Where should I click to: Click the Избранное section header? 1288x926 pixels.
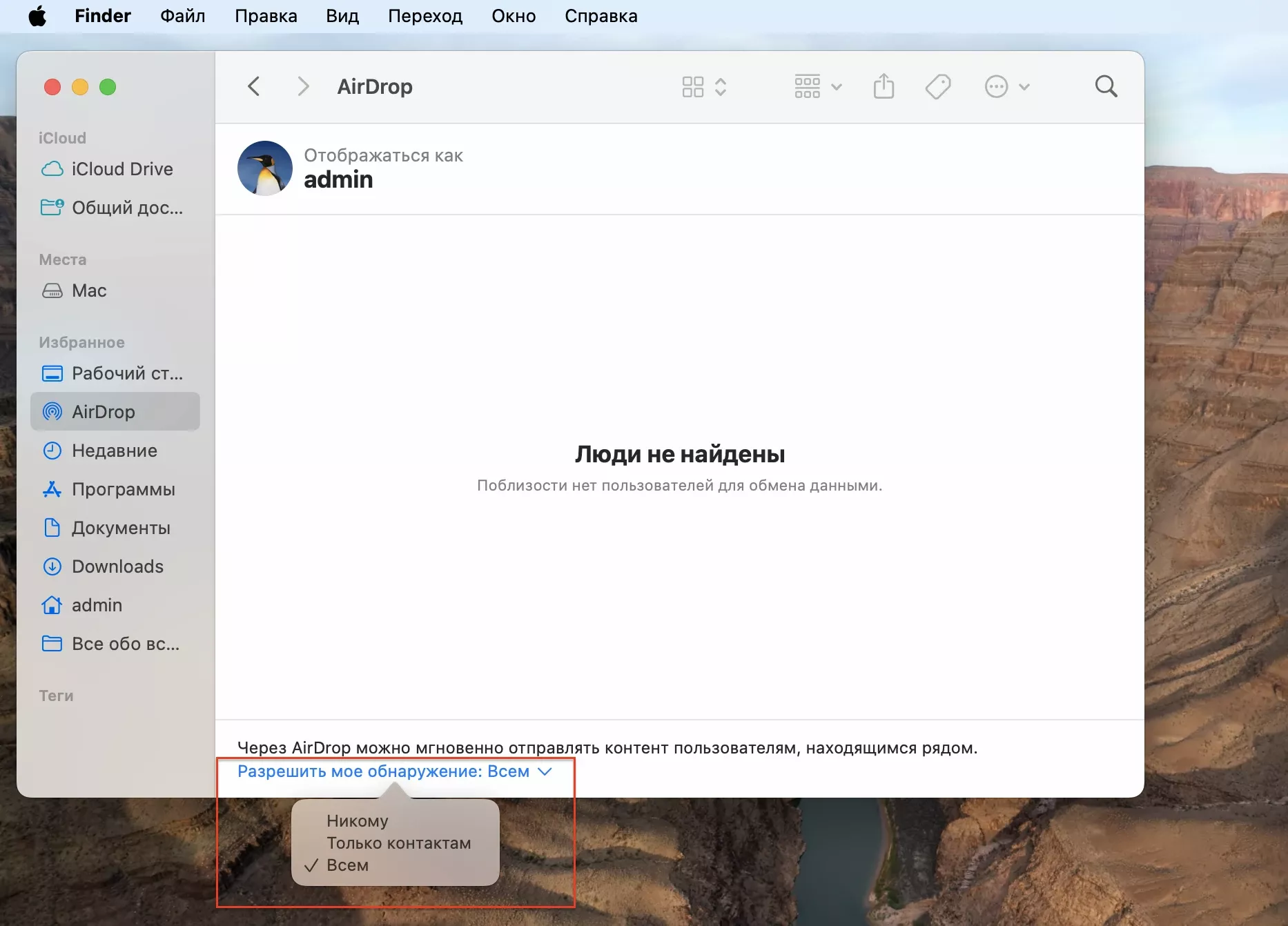(x=81, y=342)
